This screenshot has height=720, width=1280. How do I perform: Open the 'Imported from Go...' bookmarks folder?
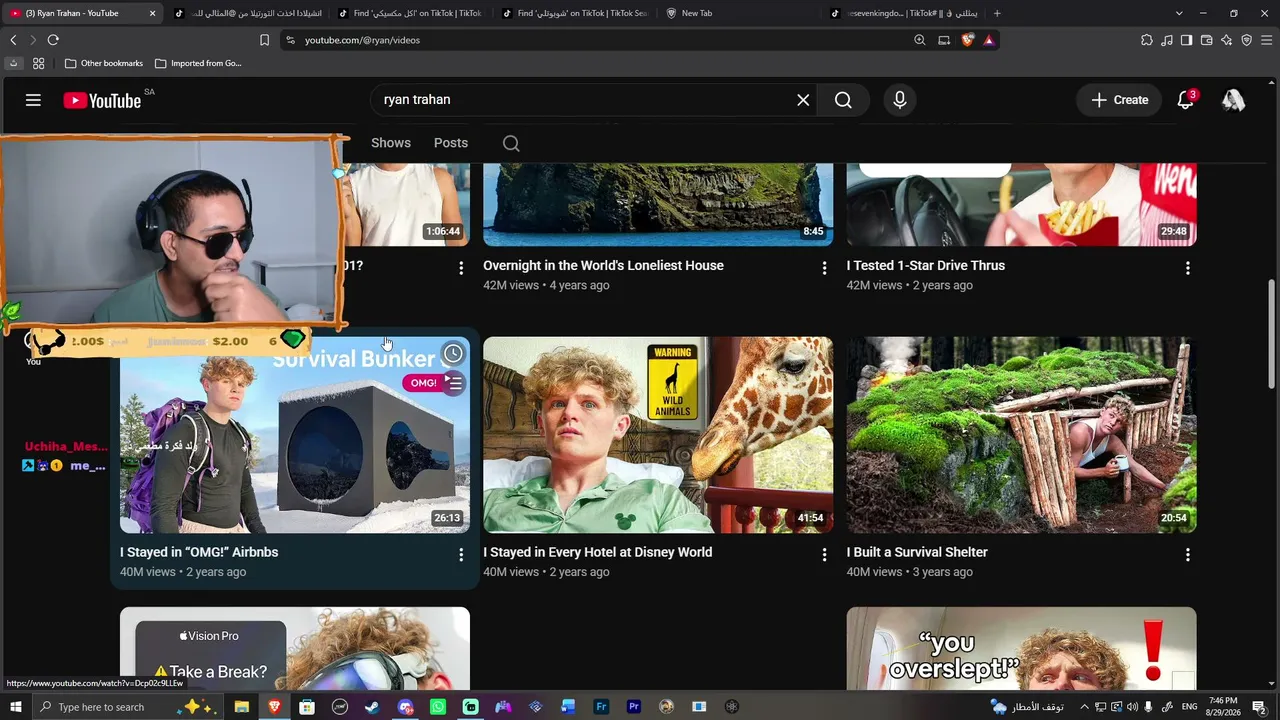pos(198,63)
